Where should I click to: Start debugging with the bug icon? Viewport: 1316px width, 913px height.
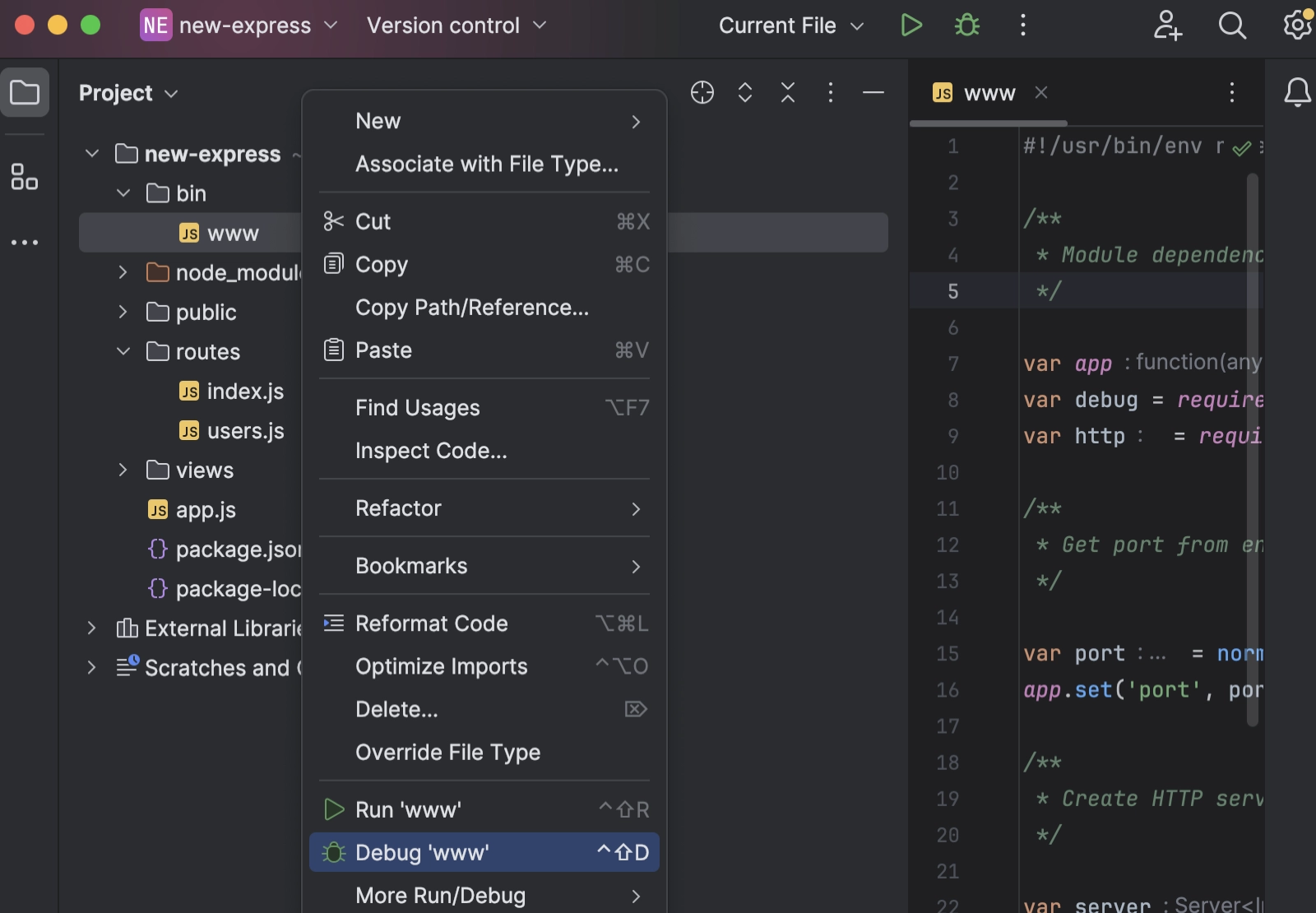click(967, 25)
